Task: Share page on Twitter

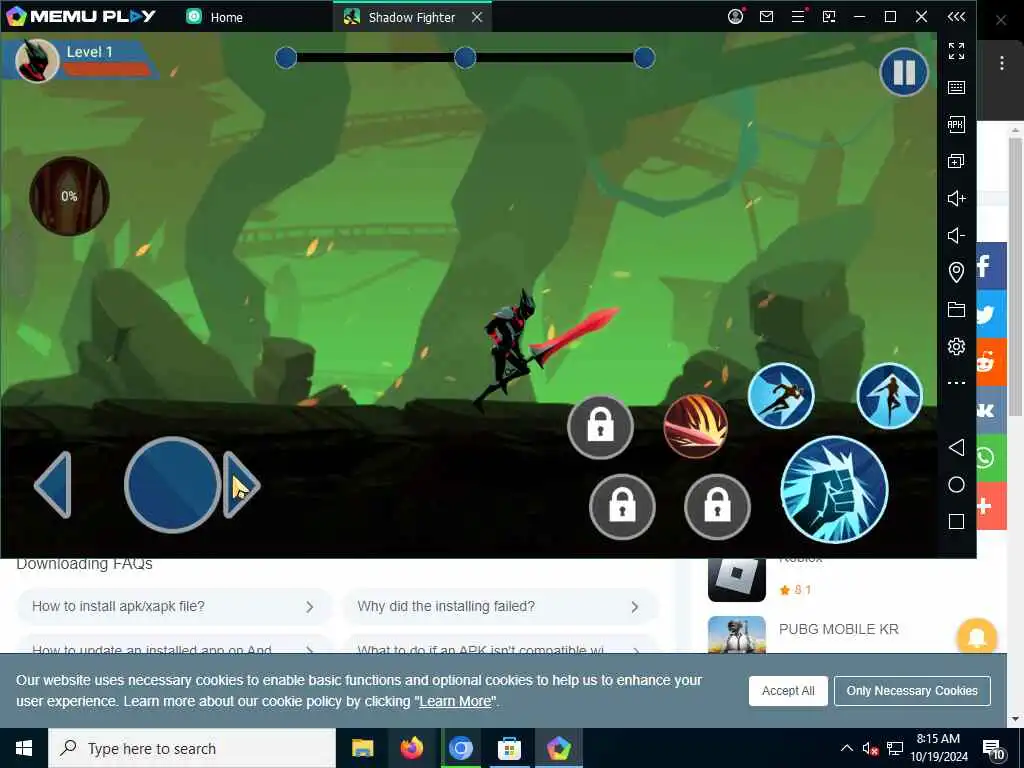Action: 991,314
